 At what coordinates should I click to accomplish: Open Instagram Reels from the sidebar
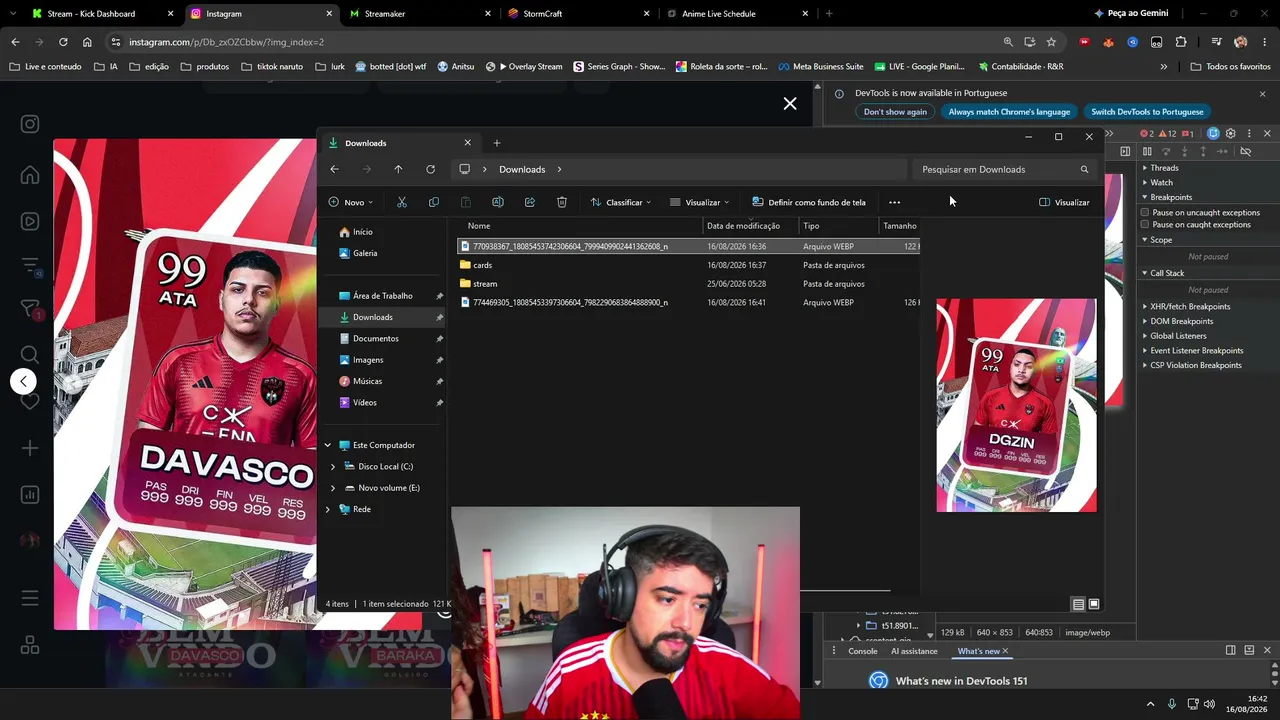click(30, 221)
